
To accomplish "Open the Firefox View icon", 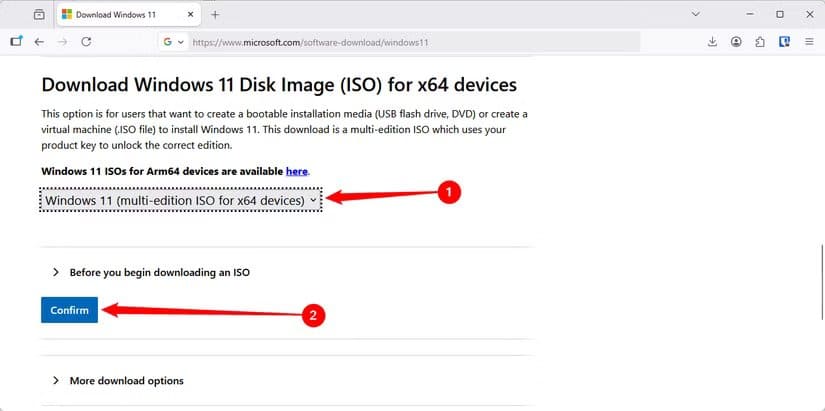I will coord(39,15).
